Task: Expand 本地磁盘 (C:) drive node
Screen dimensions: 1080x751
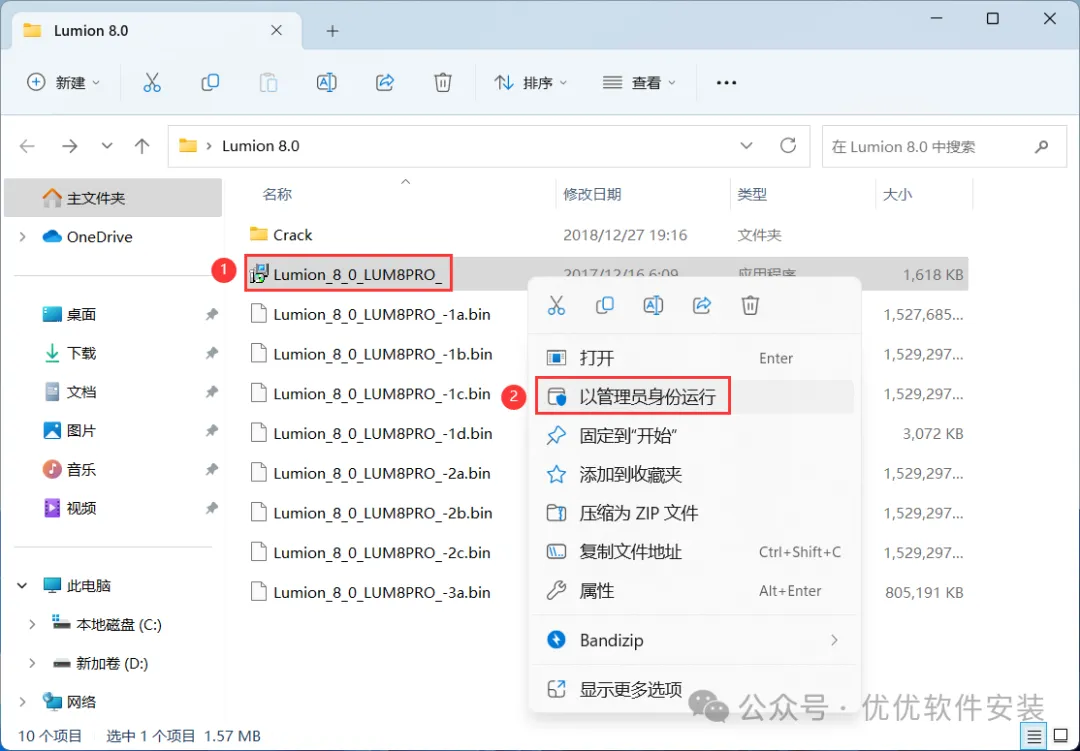Action: point(32,625)
